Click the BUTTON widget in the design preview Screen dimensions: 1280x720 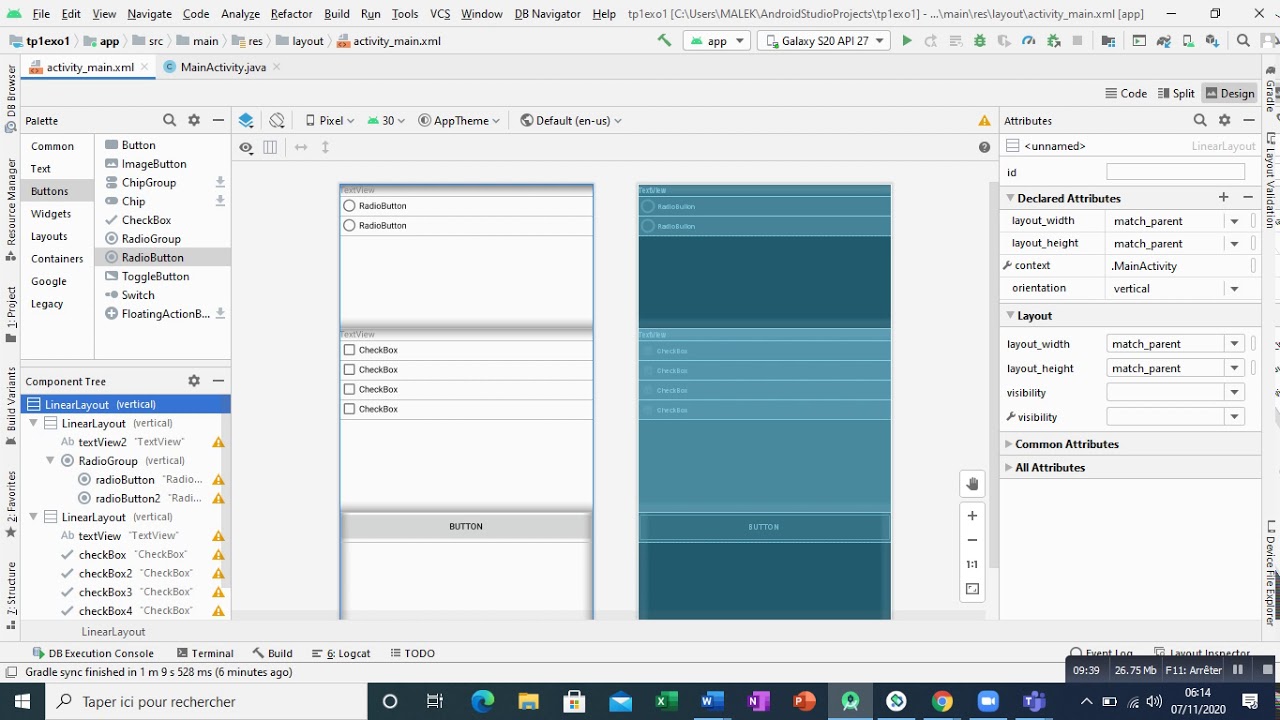[x=466, y=526]
